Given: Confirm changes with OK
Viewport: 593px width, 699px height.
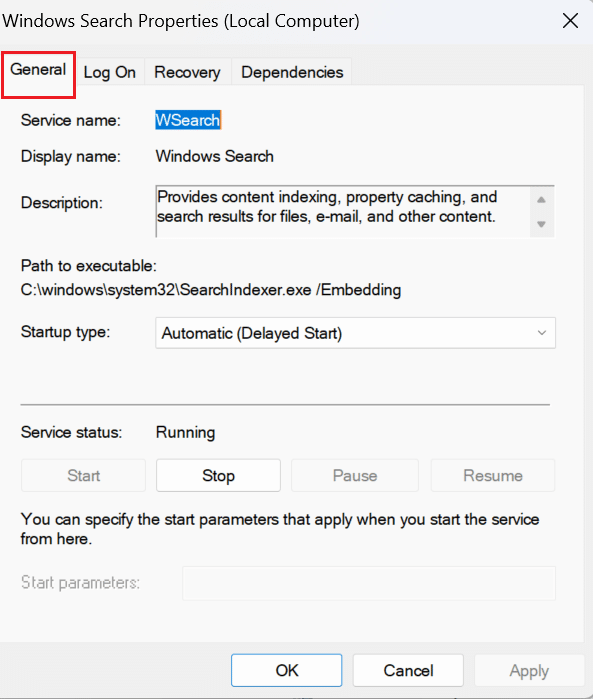Looking at the screenshot, I should 287,670.
